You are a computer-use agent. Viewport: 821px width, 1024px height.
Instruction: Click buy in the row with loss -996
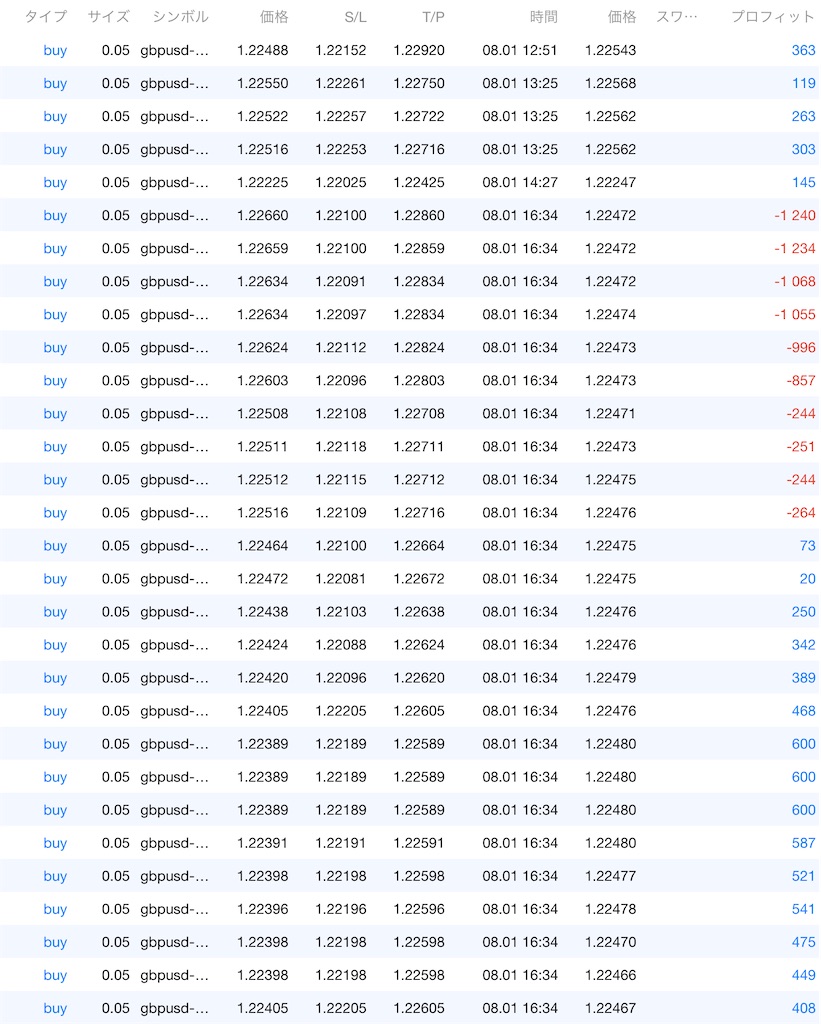[55, 348]
